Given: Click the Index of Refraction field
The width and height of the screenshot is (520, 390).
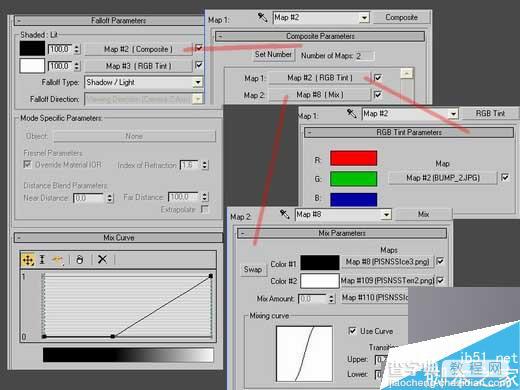Looking at the screenshot, I should coord(190,165).
